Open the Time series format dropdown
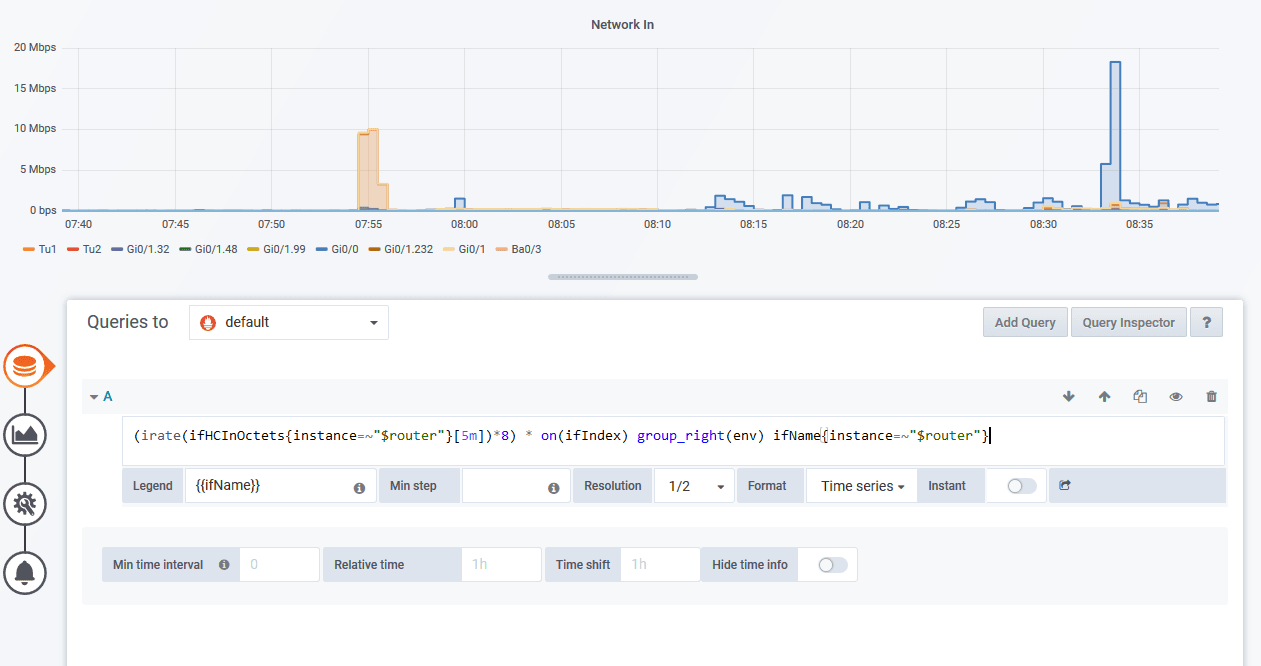Image resolution: width=1261 pixels, height=666 pixels. pyautogui.click(x=861, y=485)
